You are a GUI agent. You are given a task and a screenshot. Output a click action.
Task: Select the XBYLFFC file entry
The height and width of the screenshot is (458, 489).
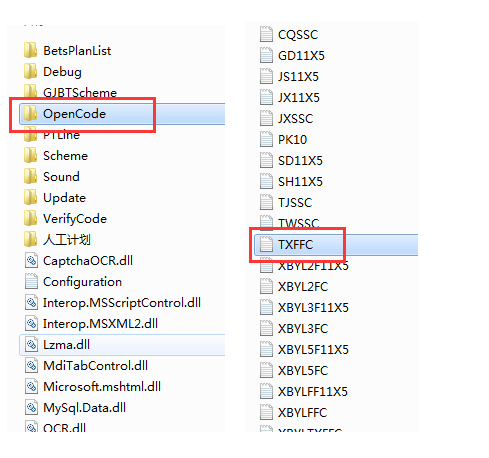click(293, 413)
